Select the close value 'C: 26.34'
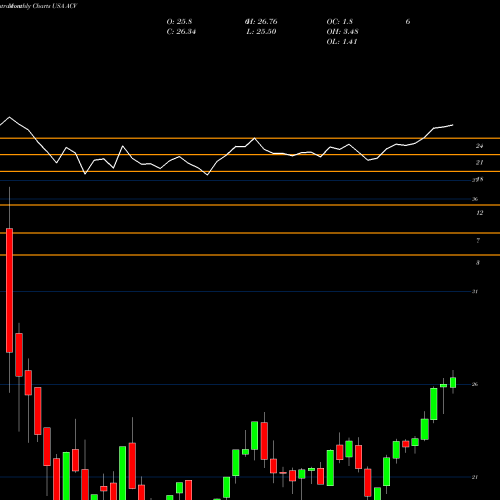The width and height of the screenshot is (500, 500). click(x=181, y=32)
